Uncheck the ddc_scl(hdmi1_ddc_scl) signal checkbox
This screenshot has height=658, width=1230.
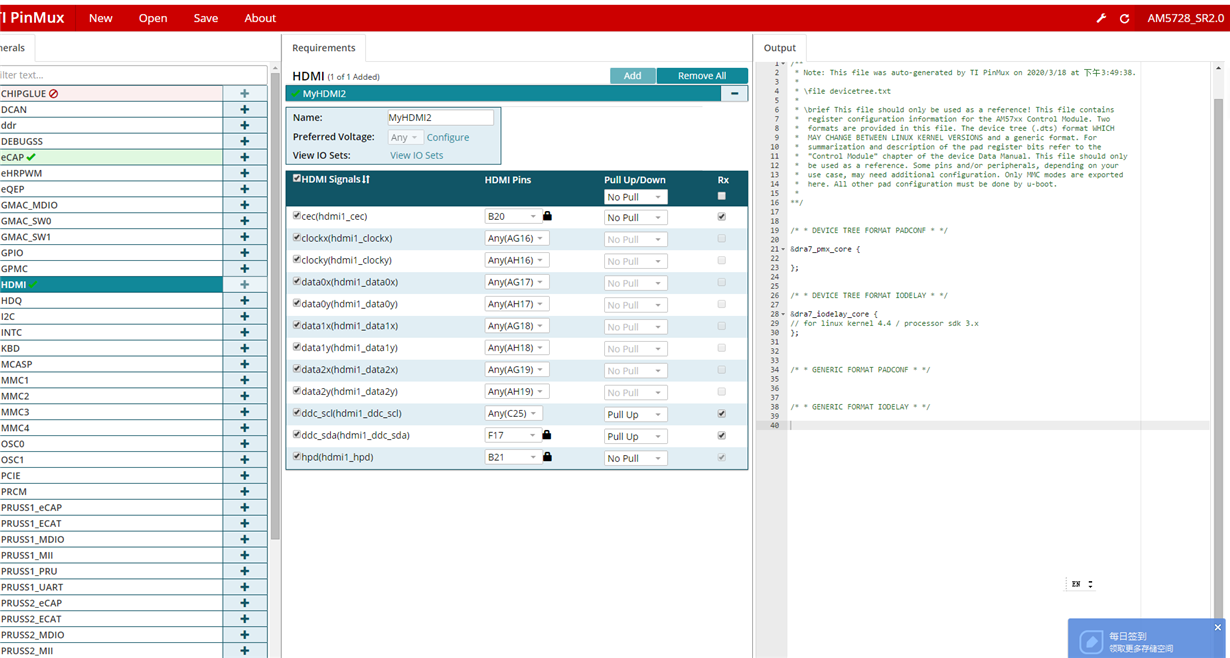coord(297,413)
